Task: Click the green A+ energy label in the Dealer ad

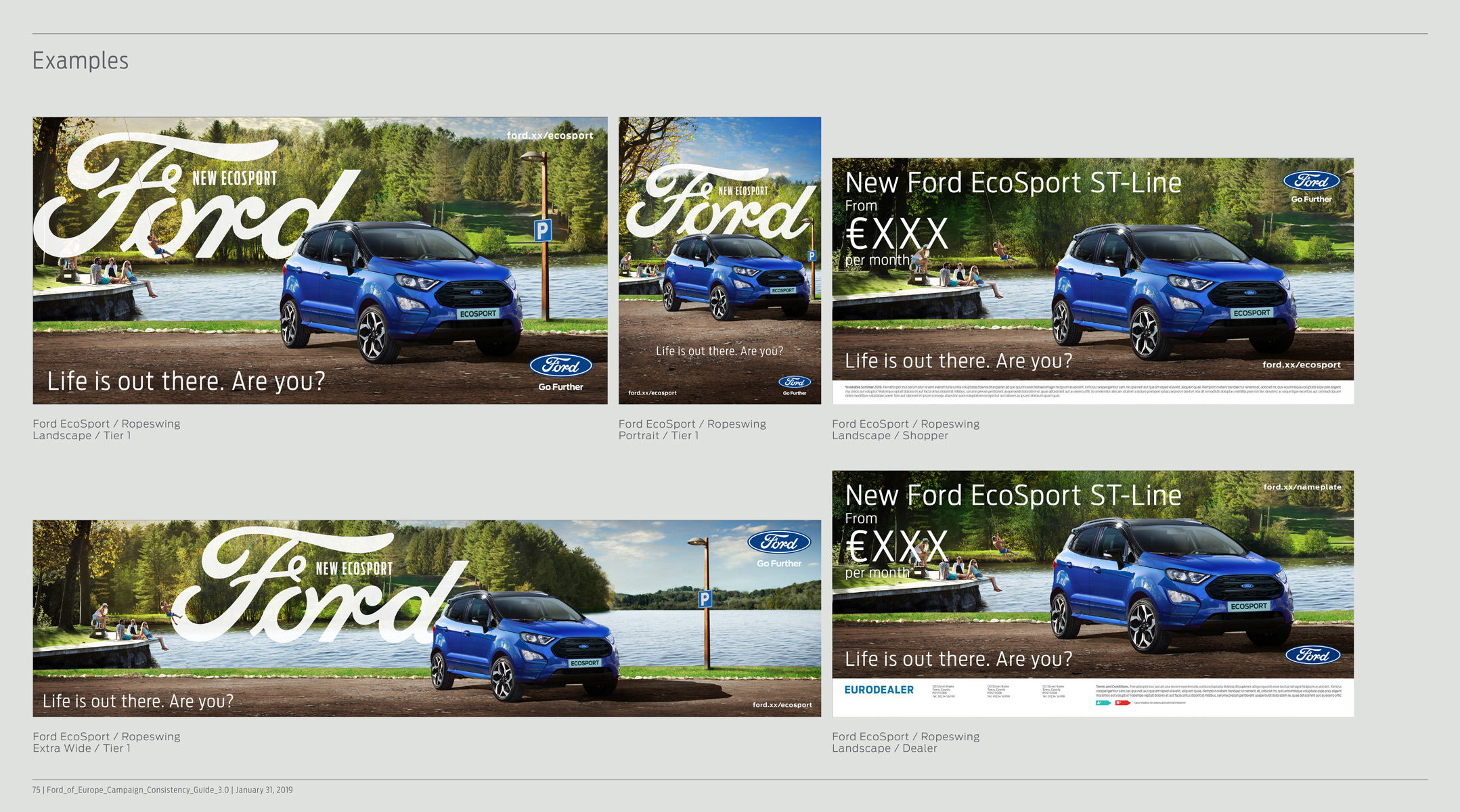Action: coord(1103,703)
